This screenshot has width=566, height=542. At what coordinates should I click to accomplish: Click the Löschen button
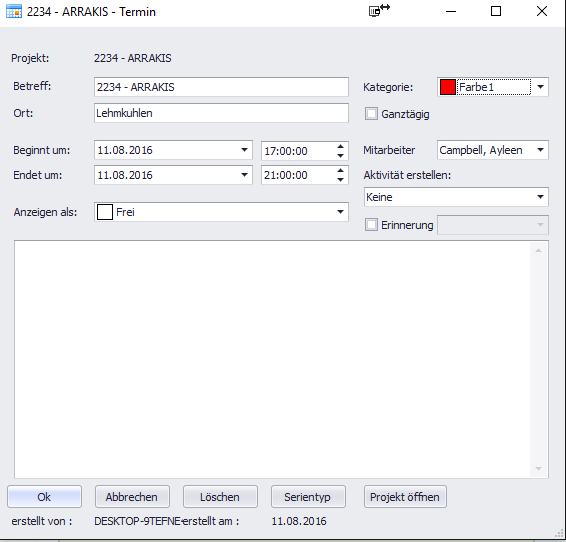click(220, 497)
